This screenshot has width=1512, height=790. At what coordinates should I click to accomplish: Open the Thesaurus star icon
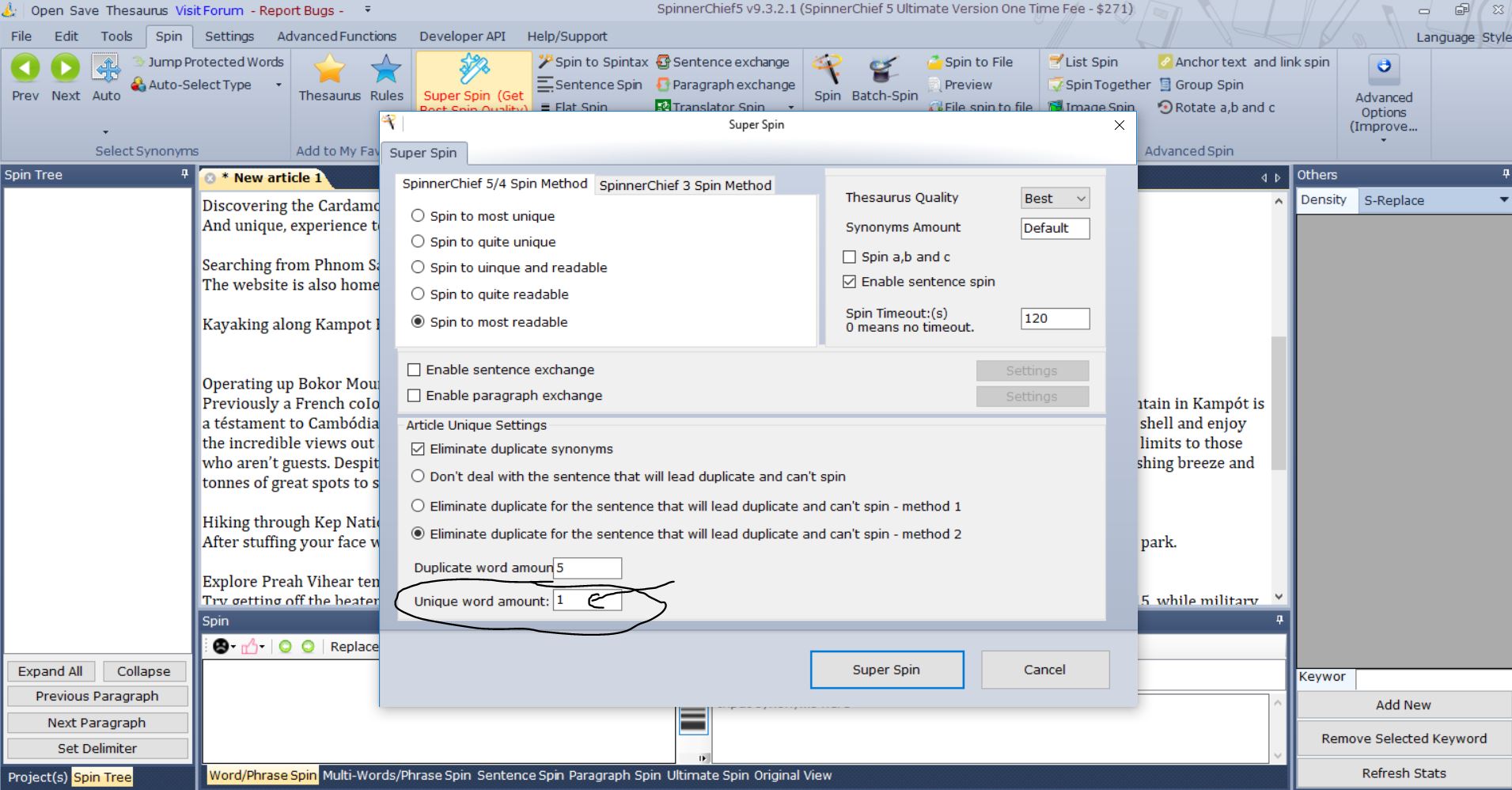329,70
